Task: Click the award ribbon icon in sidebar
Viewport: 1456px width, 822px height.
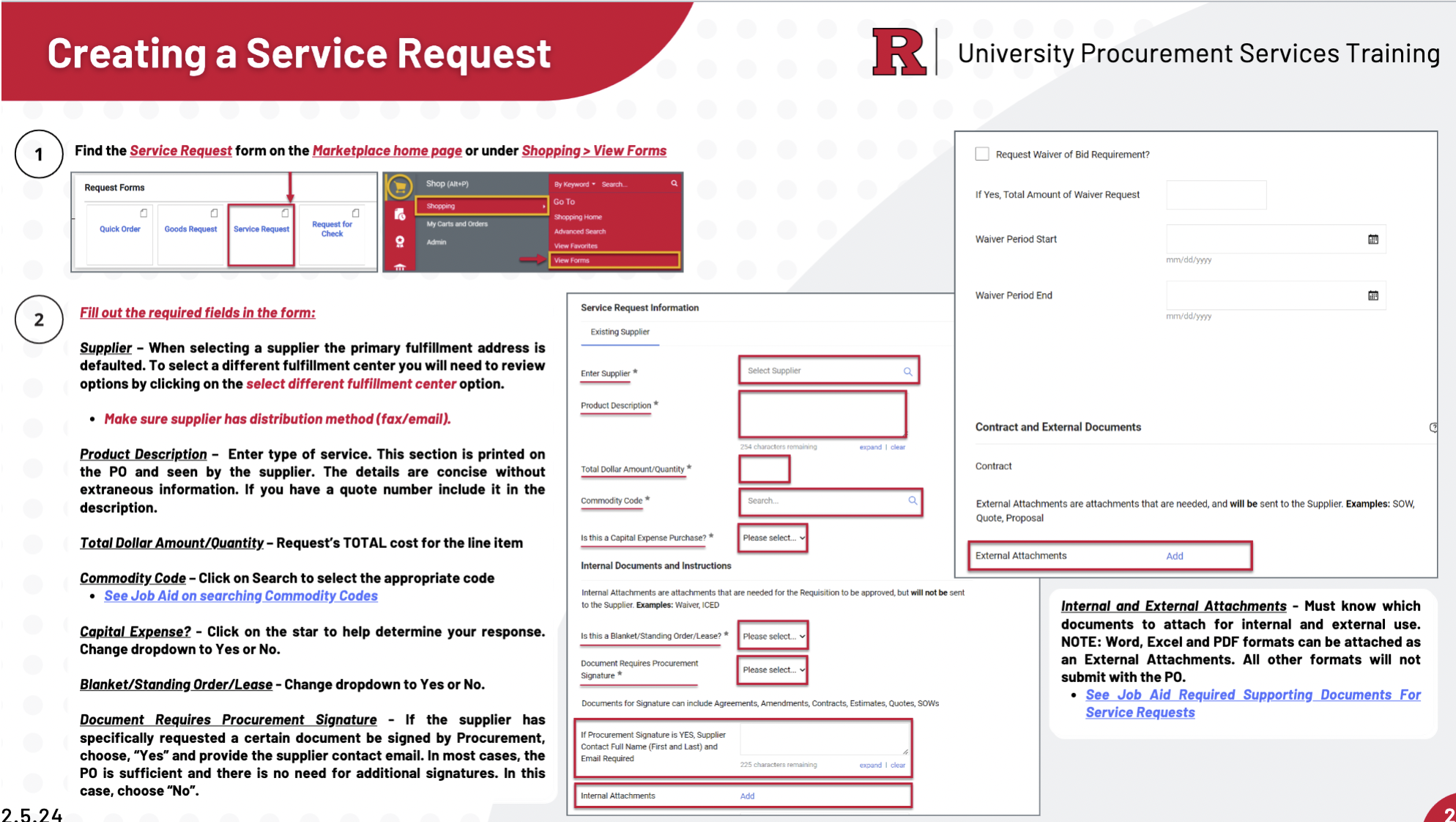Action: [x=400, y=241]
